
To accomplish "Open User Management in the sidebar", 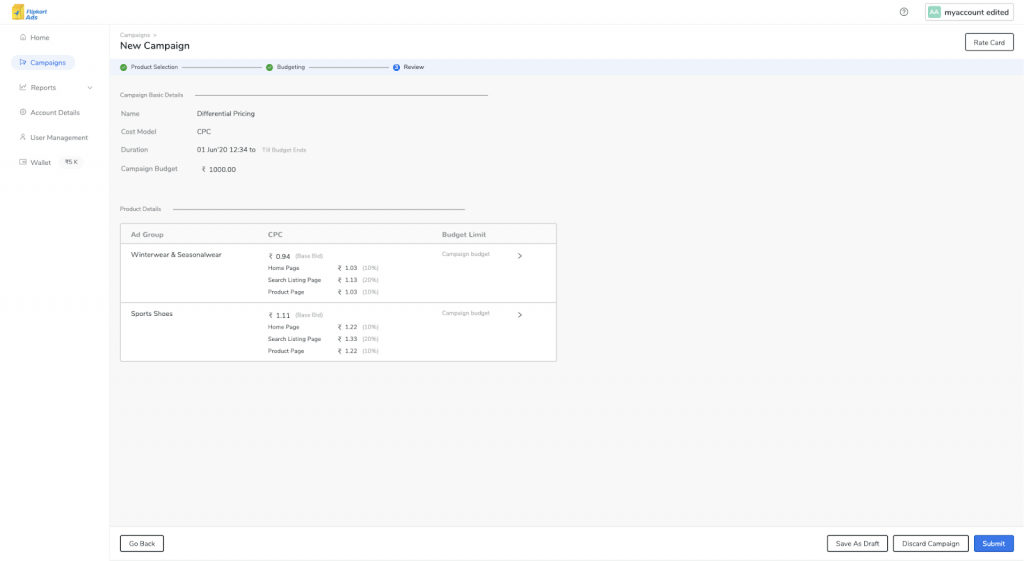I will (x=59, y=138).
